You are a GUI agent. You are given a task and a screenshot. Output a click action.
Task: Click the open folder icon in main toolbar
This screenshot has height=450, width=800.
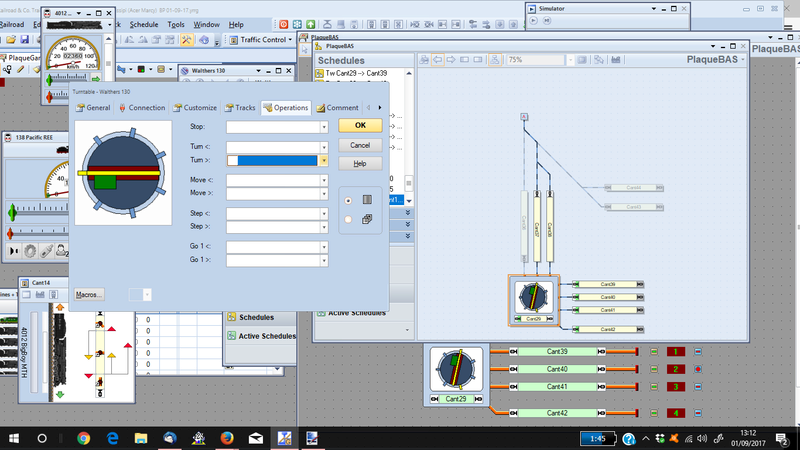[11, 40]
